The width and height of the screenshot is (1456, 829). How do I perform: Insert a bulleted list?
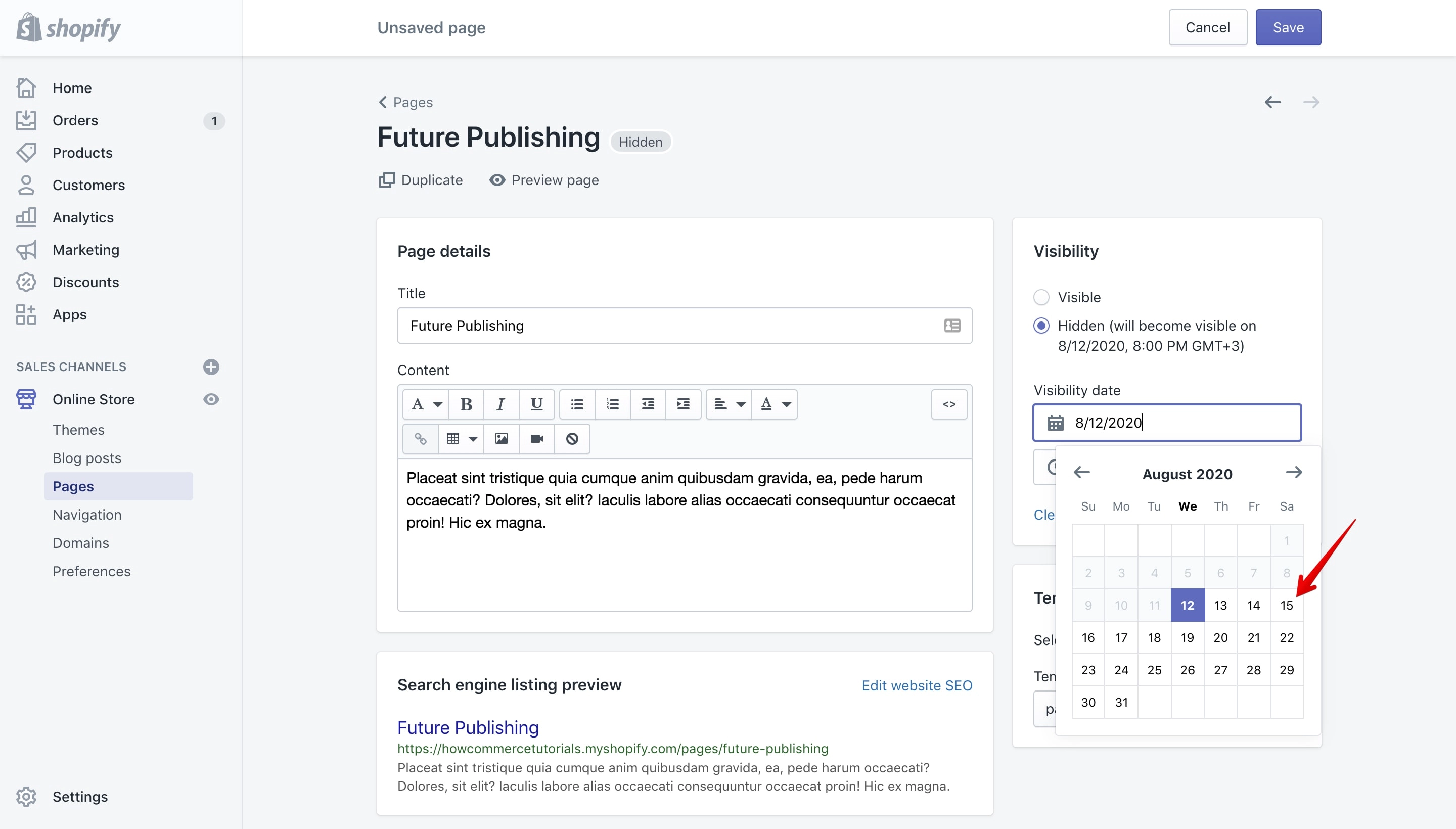[577, 404]
